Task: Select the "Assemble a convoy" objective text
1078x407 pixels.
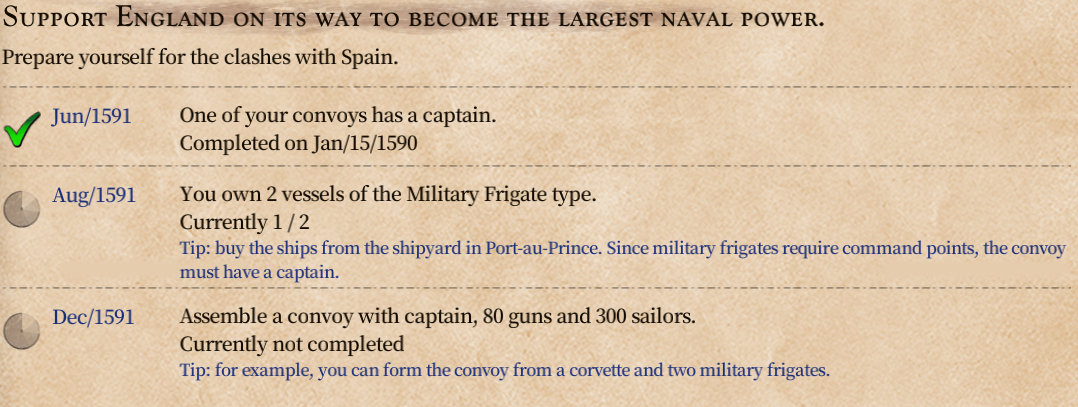Action: click(x=437, y=317)
